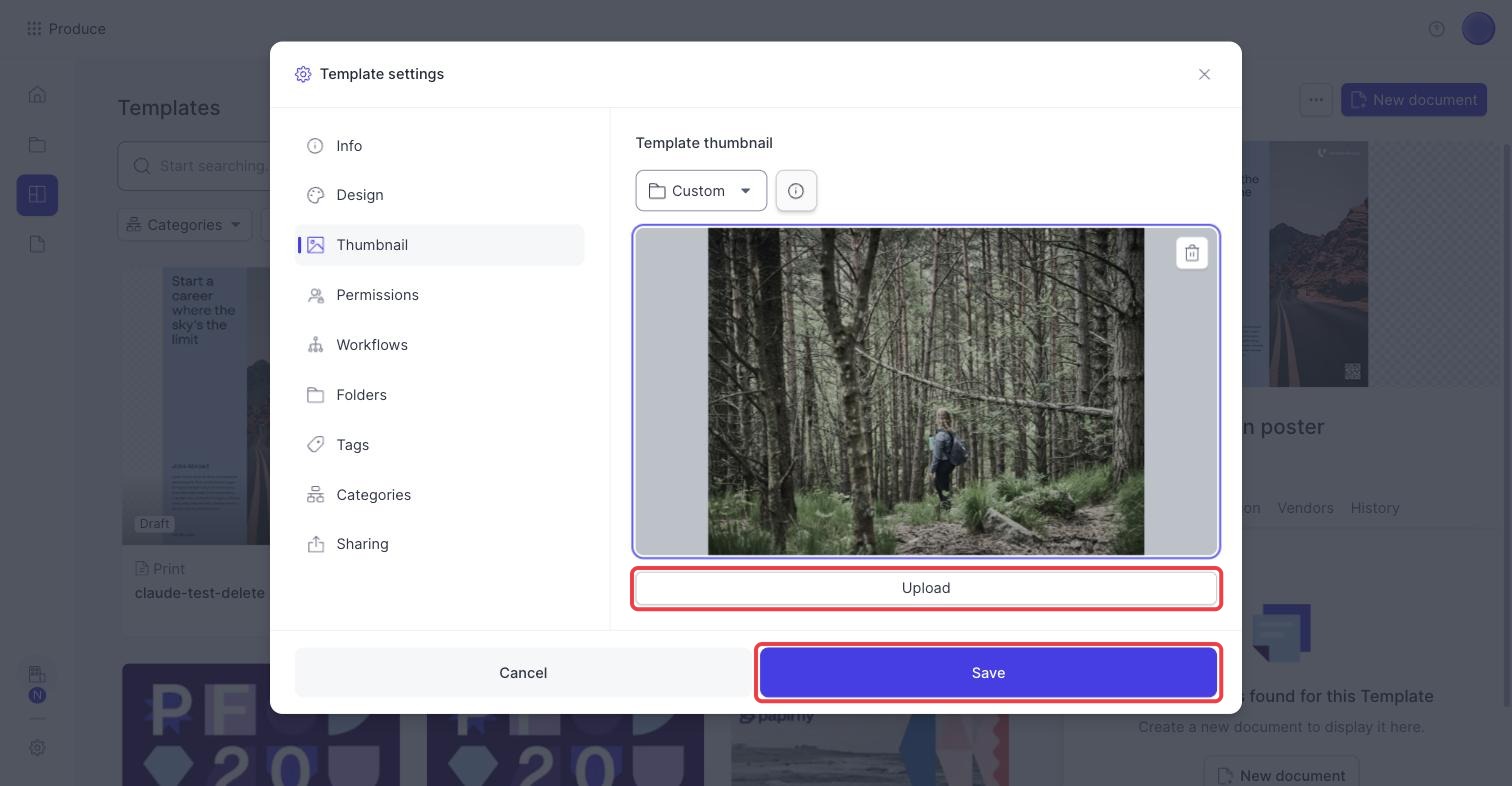This screenshot has height=786, width=1512.
Task: Go to Home in left navigation
Action: 37,95
